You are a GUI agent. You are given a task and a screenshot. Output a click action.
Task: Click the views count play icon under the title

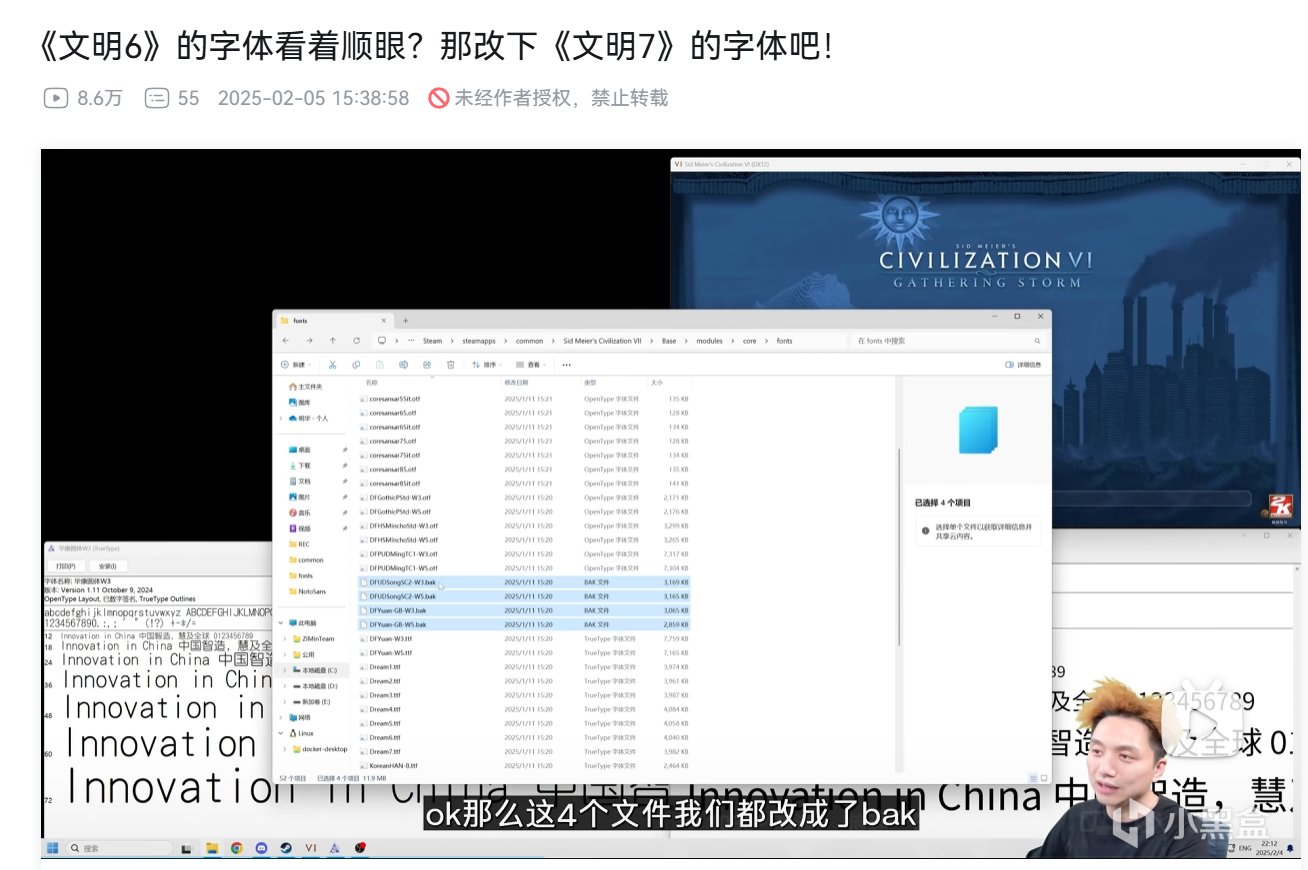pyautogui.click(x=56, y=98)
